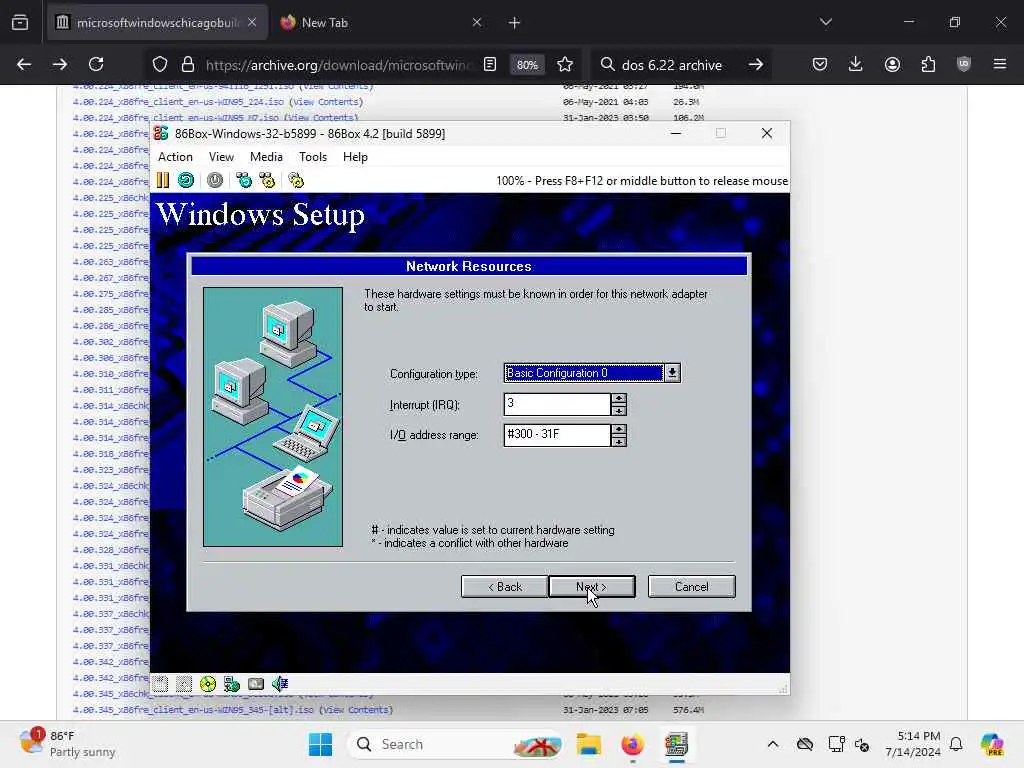Cancel the Windows Setup dialog
The width and height of the screenshot is (1024, 768).
[692, 586]
